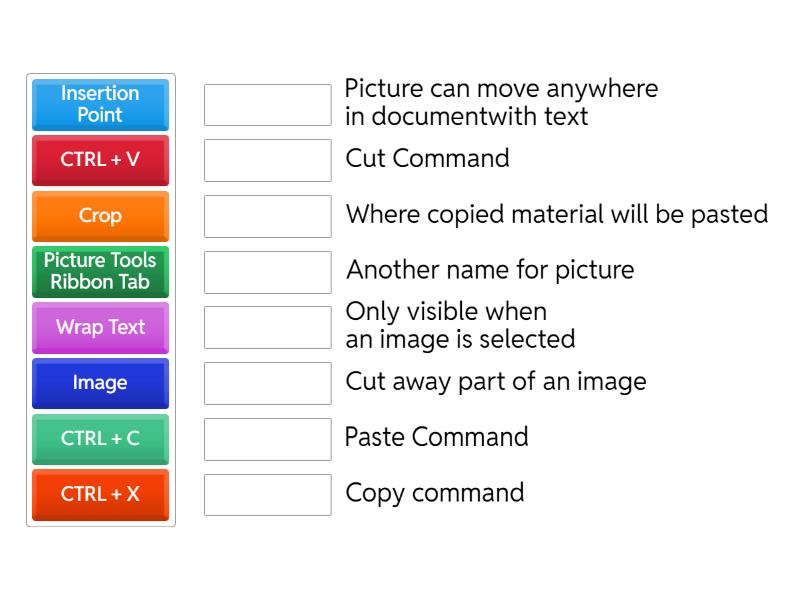
Task: Click the box beside 'Where copied material will be pasted'
Action: tap(267, 215)
